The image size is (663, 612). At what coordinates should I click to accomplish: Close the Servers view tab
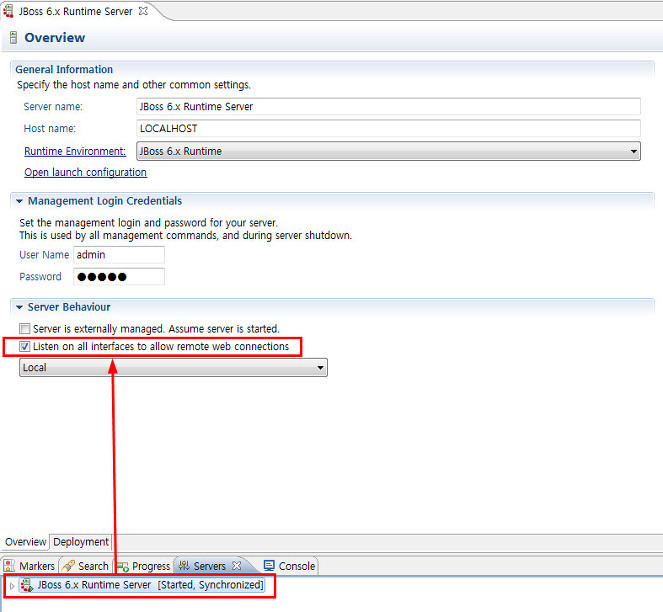(237, 565)
